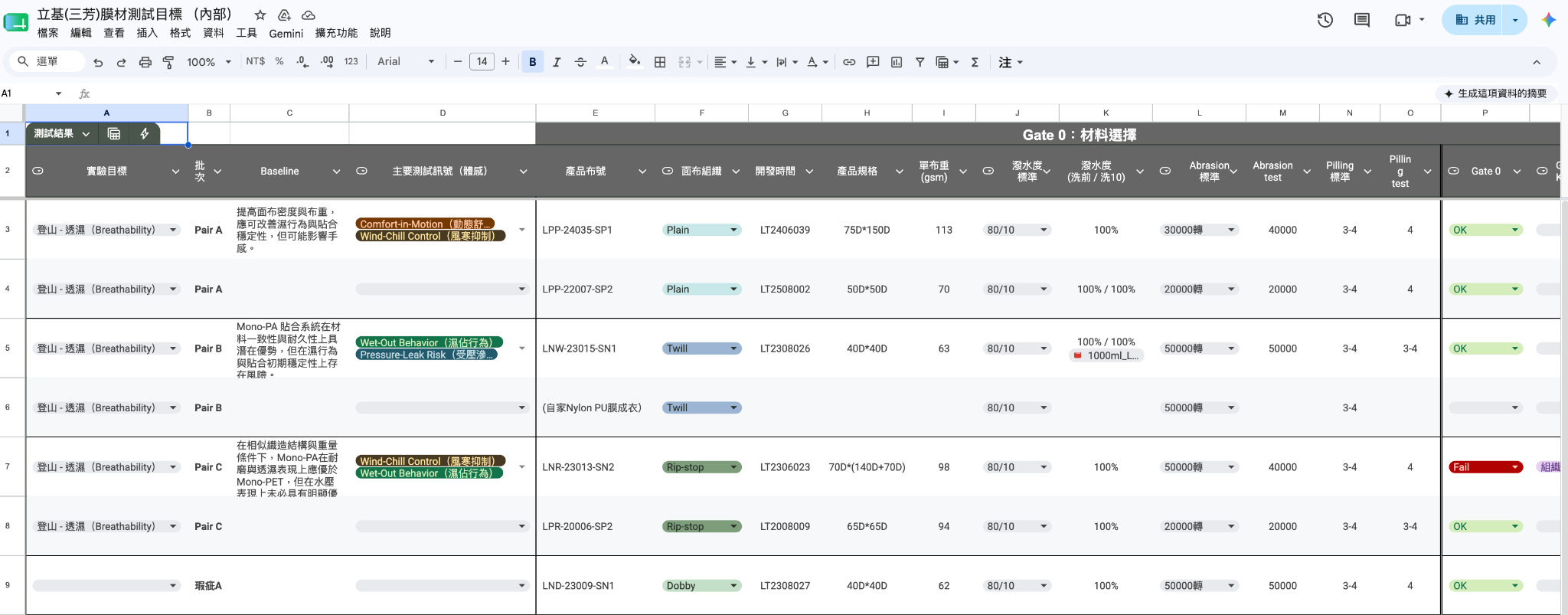Open the fill color picker
This screenshot has width=1568, height=615.
click(x=634, y=62)
